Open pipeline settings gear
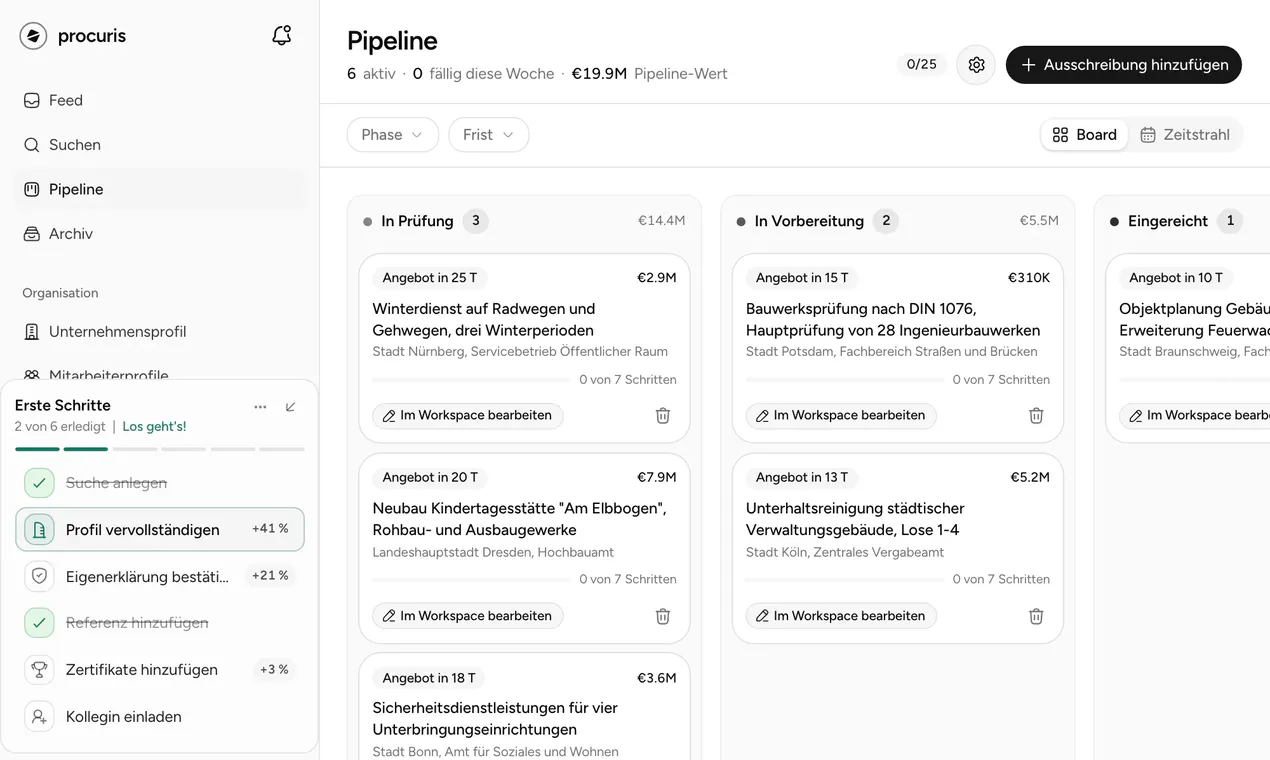 [976, 65]
